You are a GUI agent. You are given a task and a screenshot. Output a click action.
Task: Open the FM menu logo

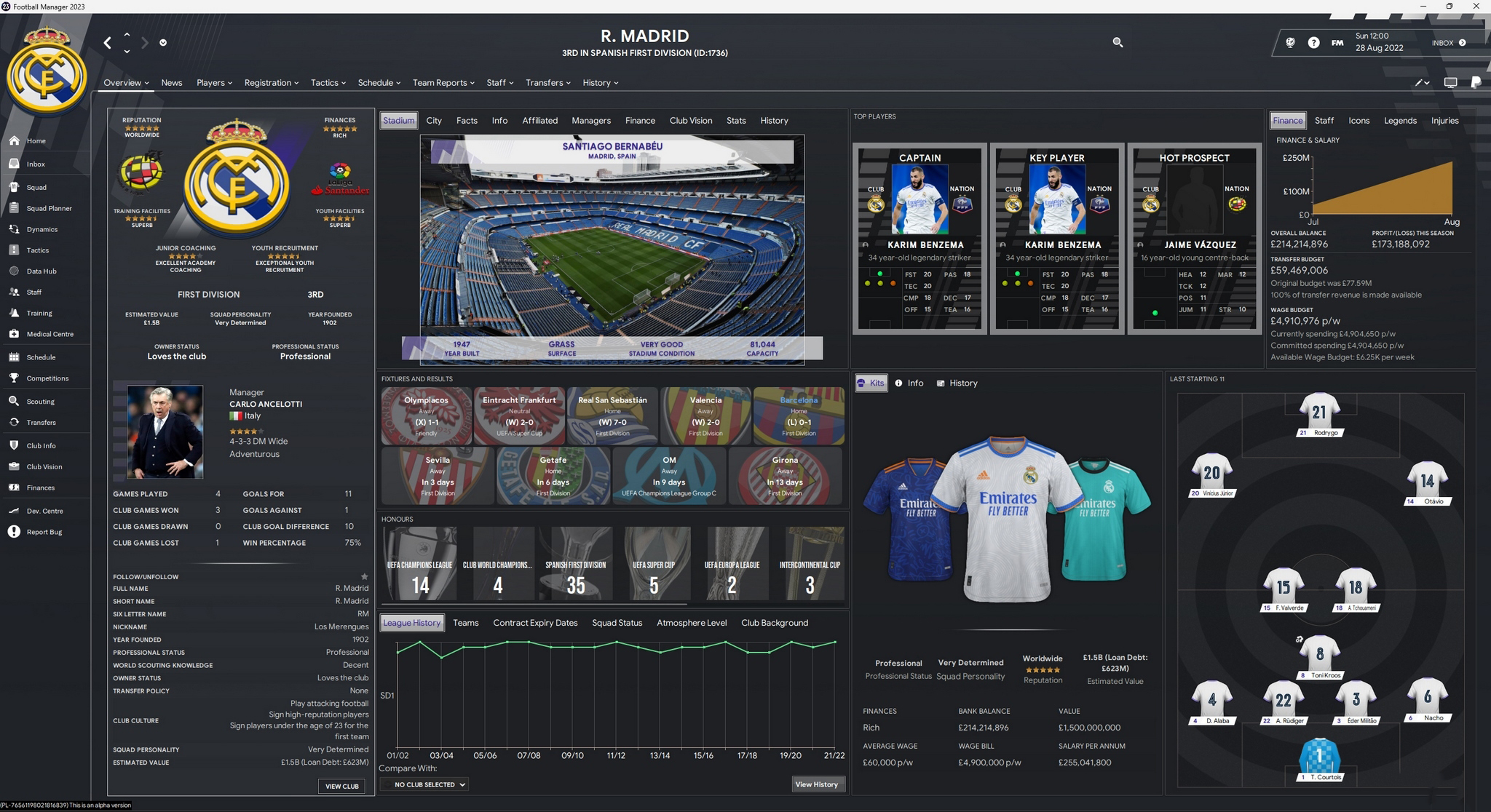tap(1337, 43)
